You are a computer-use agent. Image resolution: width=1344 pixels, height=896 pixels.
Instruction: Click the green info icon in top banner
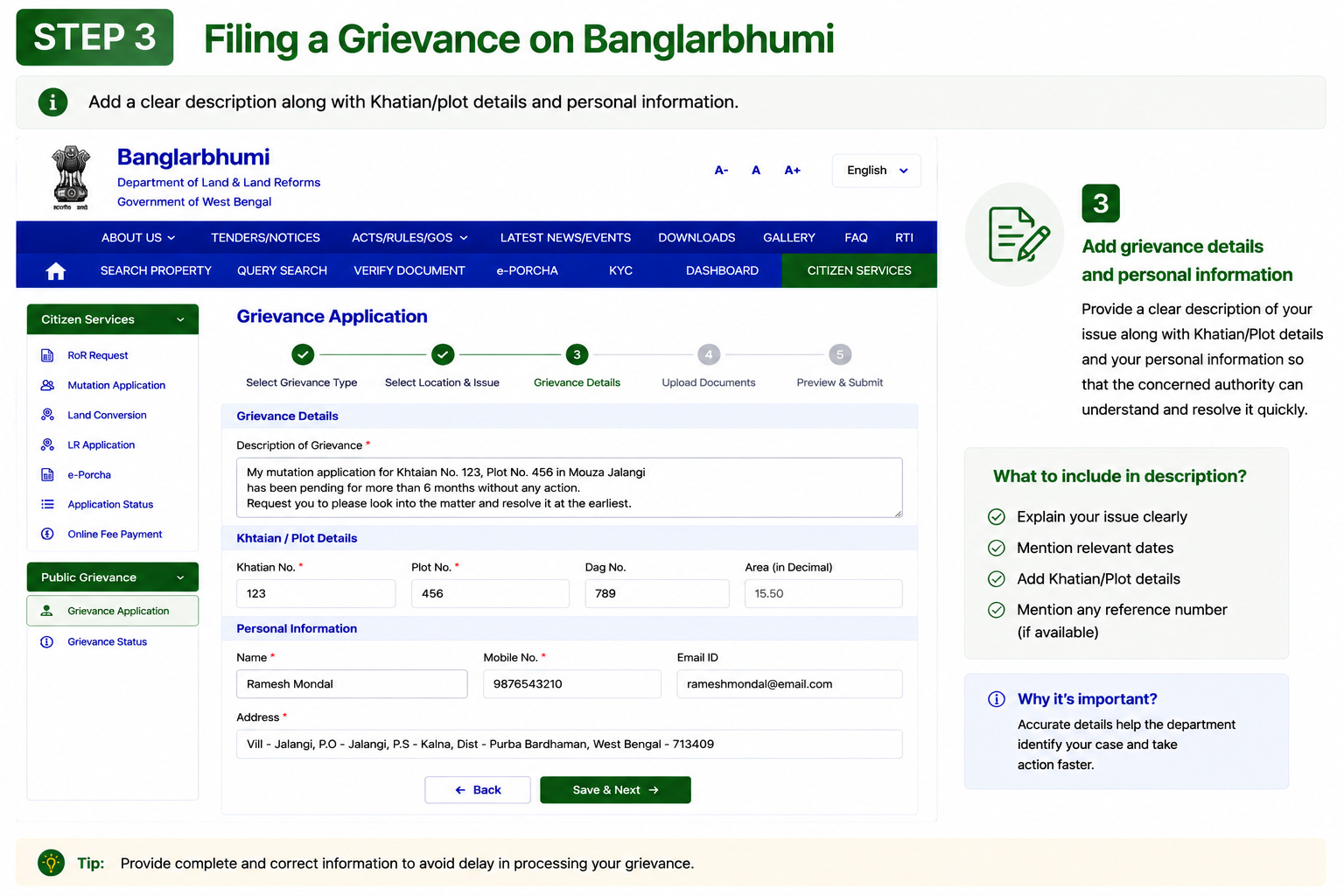[52, 102]
